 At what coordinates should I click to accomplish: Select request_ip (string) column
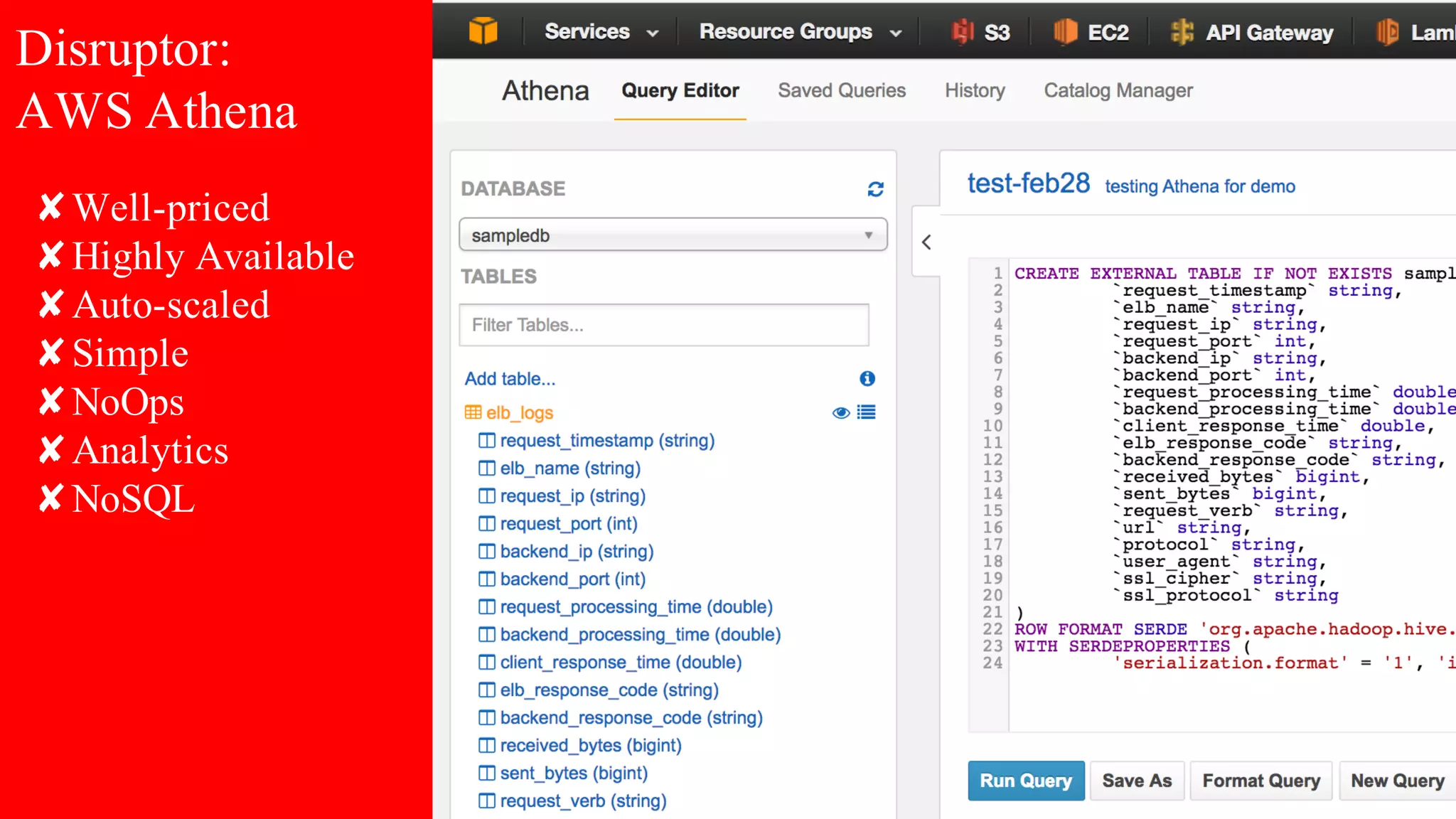point(573,496)
